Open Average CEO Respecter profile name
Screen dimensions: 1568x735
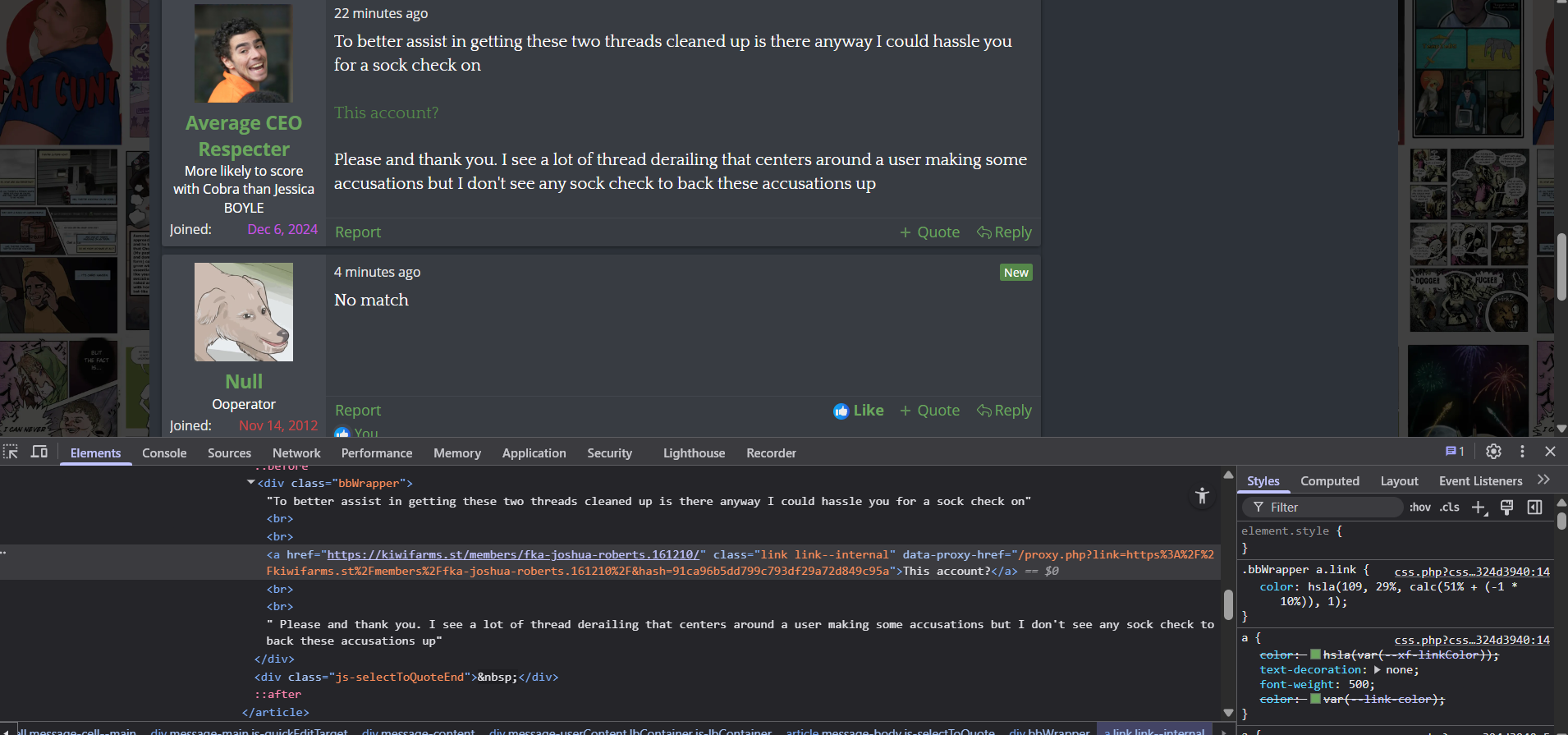coord(244,136)
